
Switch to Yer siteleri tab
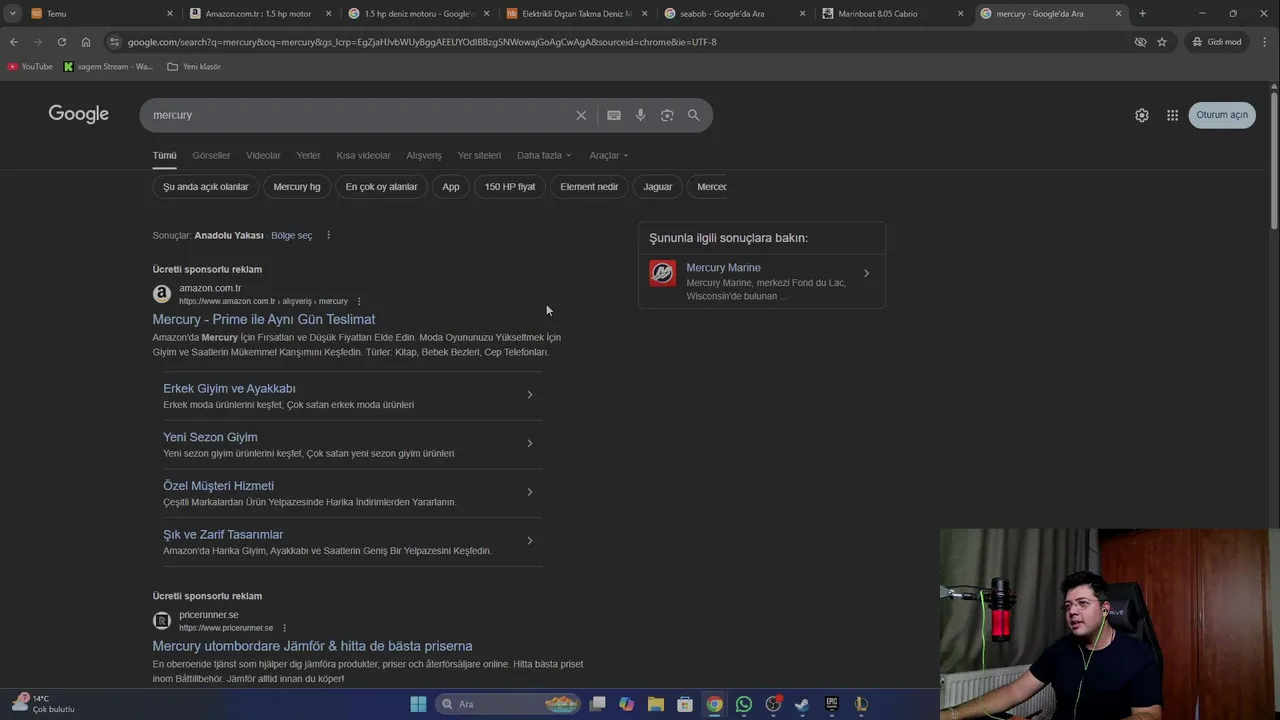point(479,155)
